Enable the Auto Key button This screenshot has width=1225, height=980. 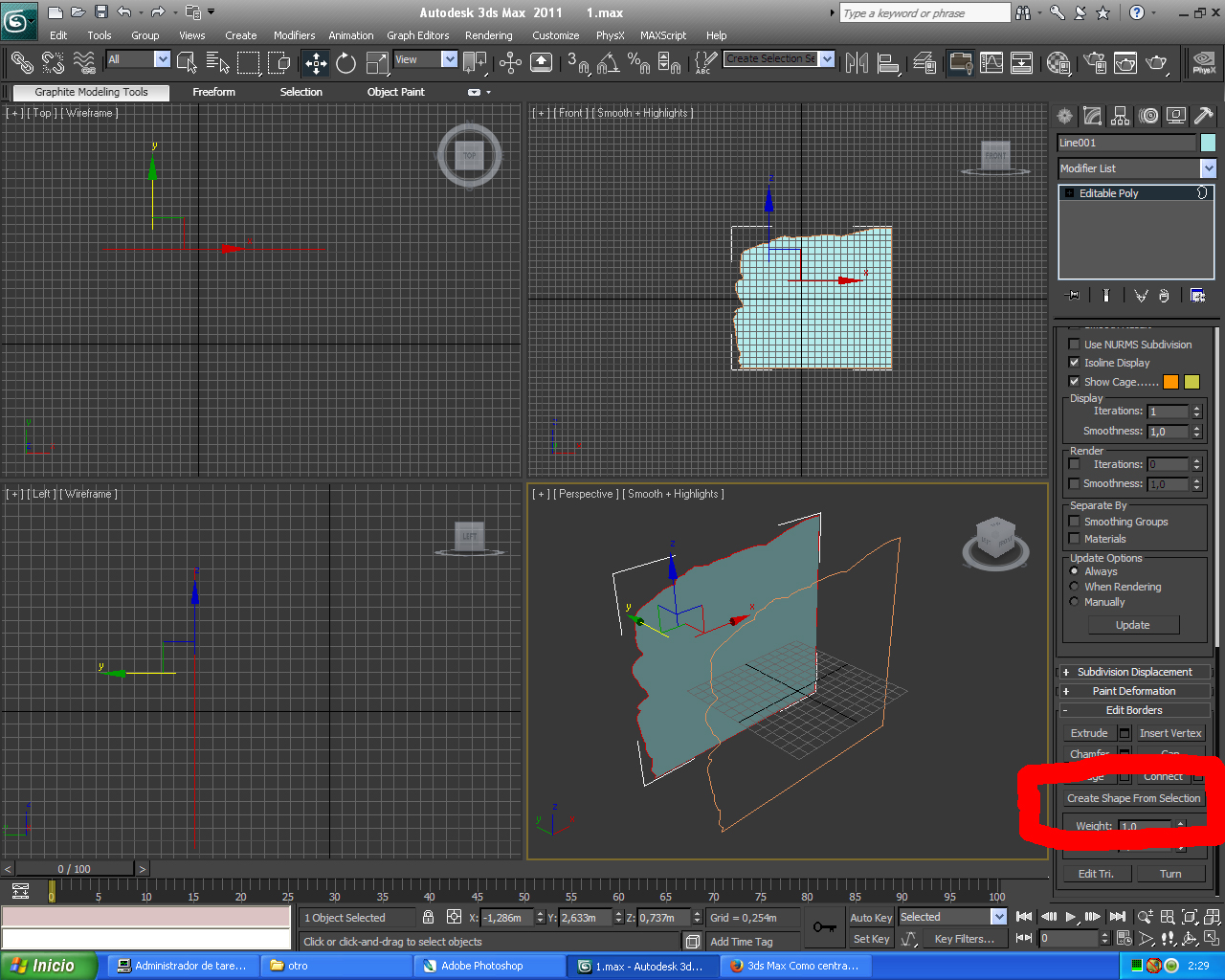coord(871,917)
